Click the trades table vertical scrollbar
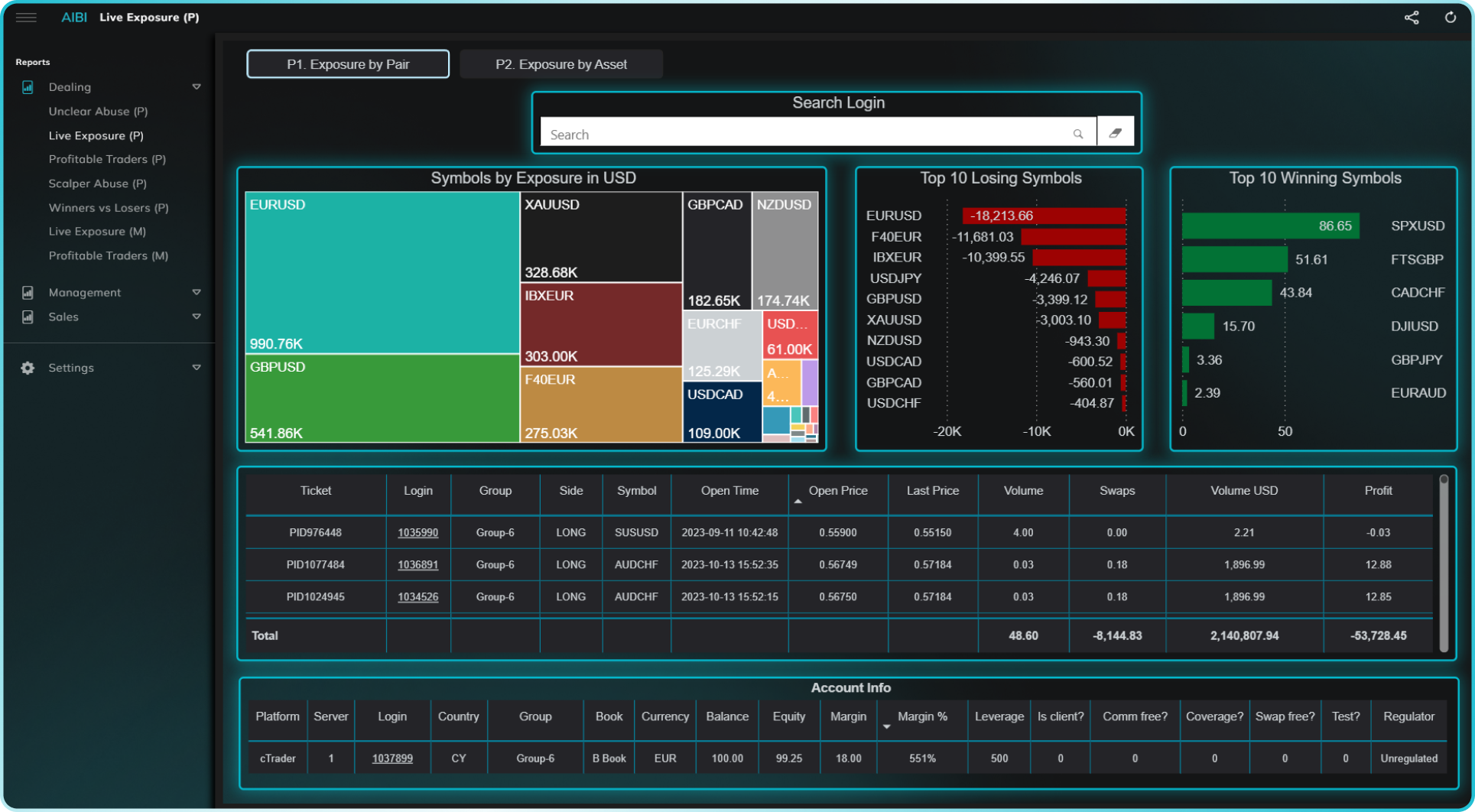 [1444, 563]
